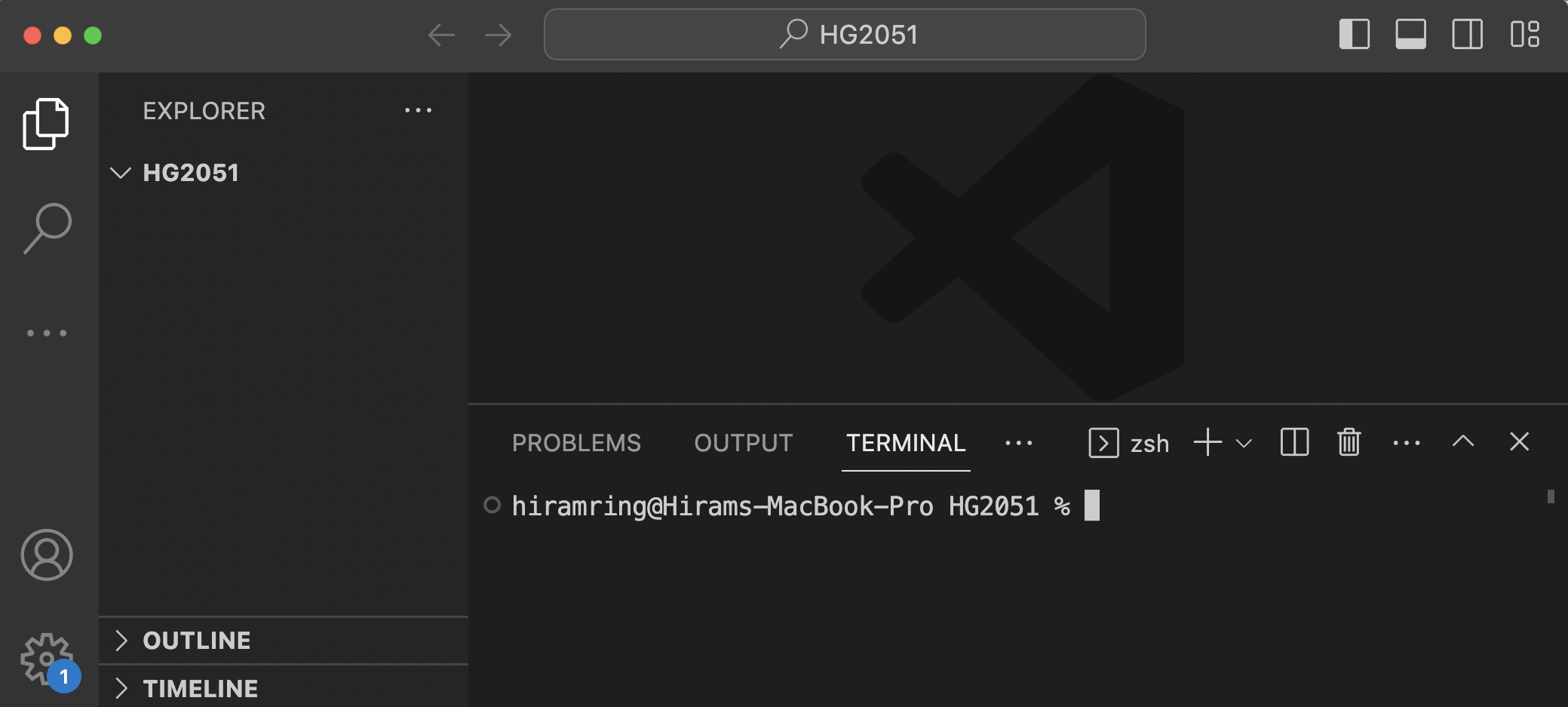Switch to the OUTPUT tab
The width and height of the screenshot is (1568, 707).
click(743, 443)
